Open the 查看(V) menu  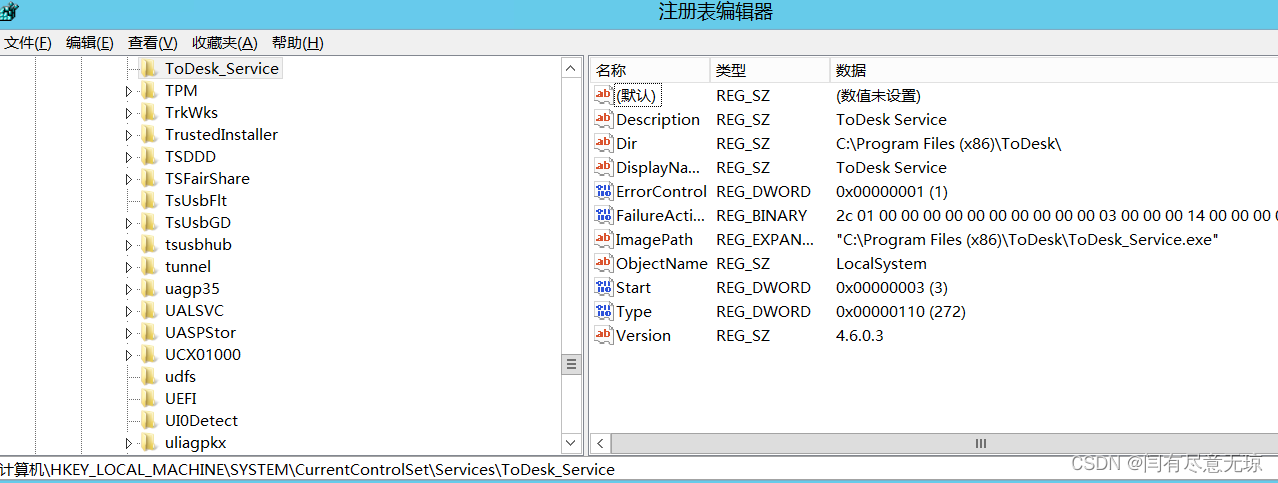pyautogui.click(x=153, y=43)
